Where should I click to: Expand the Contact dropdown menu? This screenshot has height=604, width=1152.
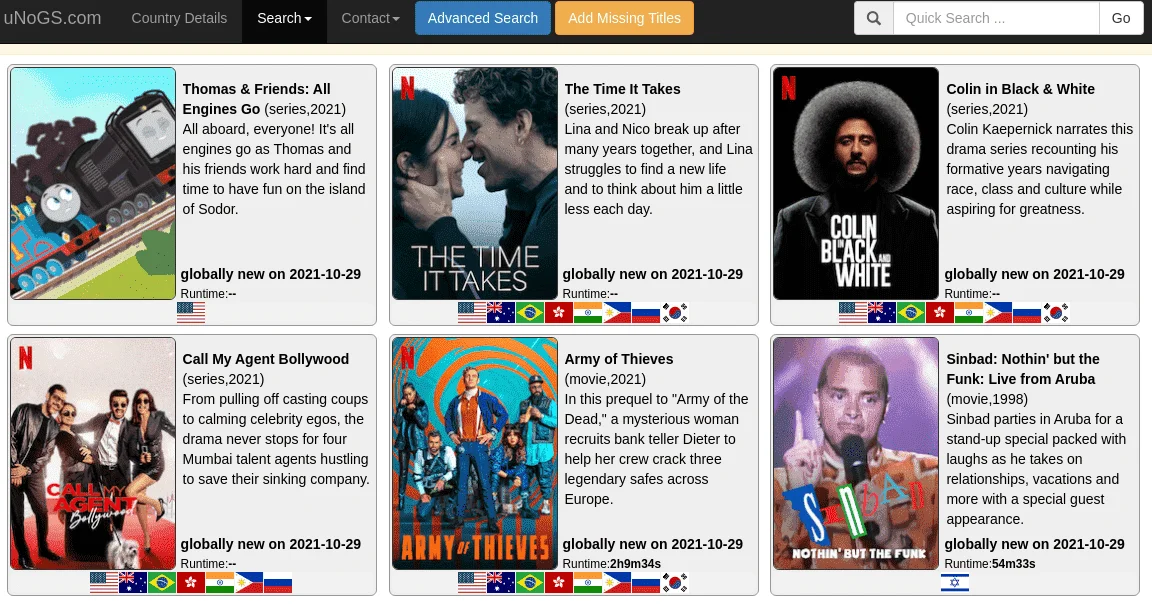point(370,18)
